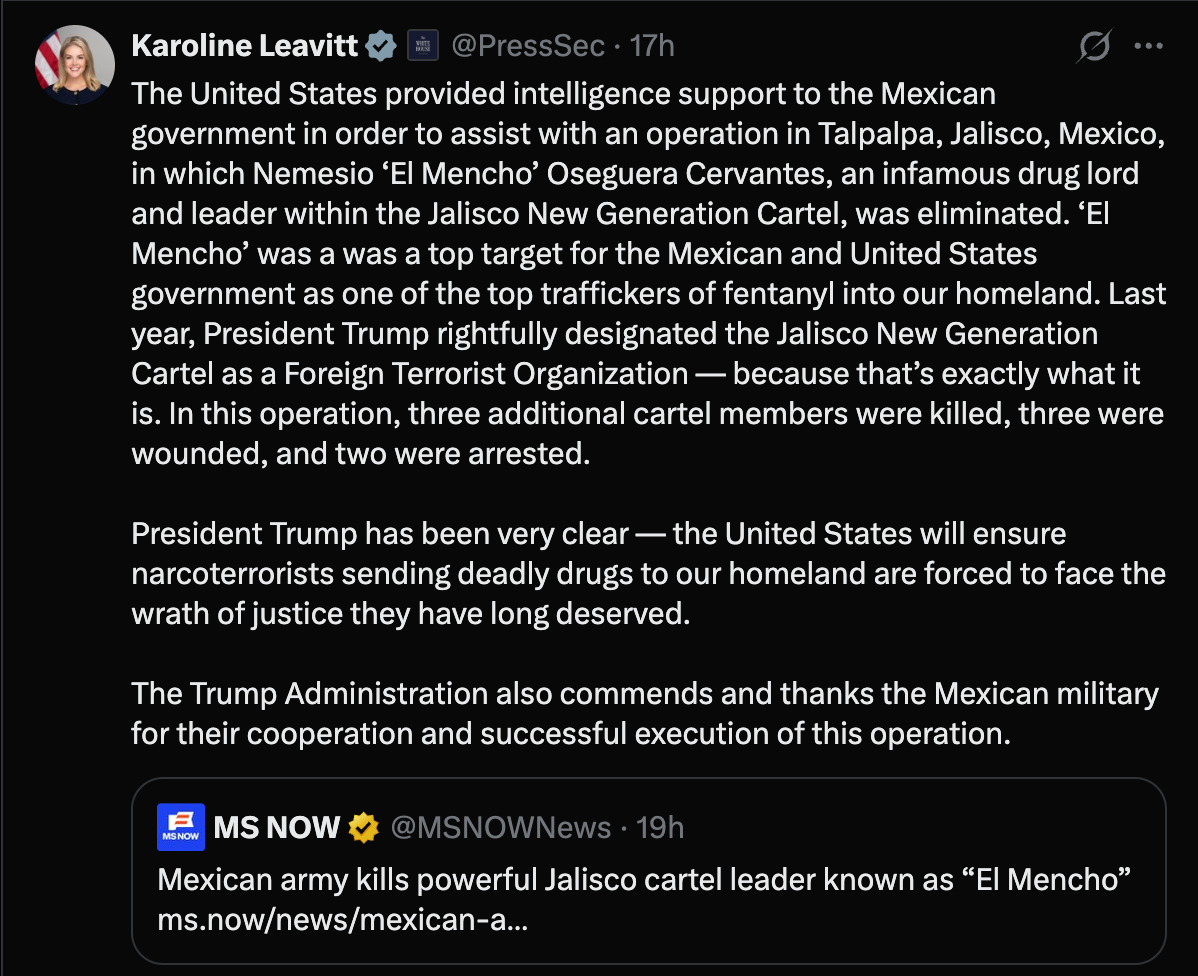The image size is (1198, 976).
Task: Open the three-dot More options menu
Action: (1147, 46)
